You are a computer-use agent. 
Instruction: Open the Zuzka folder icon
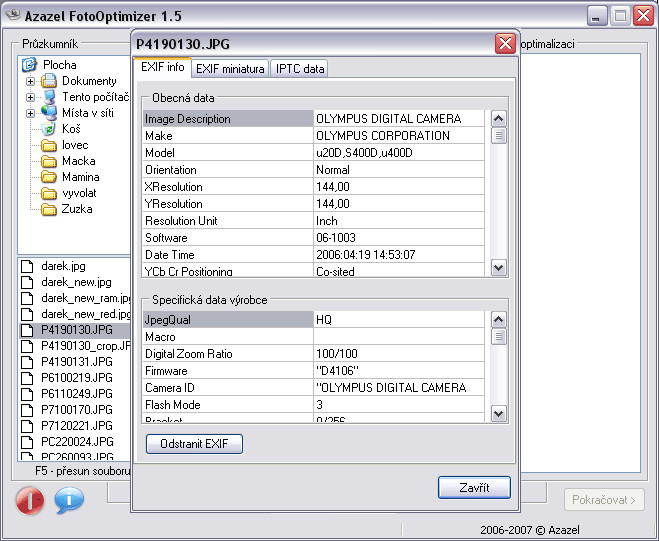[49, 209]
